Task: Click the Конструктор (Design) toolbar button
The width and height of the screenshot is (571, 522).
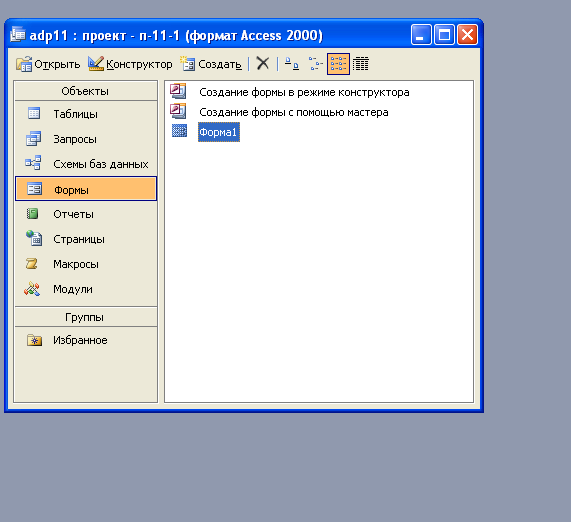Action: (x=130, y=64)
